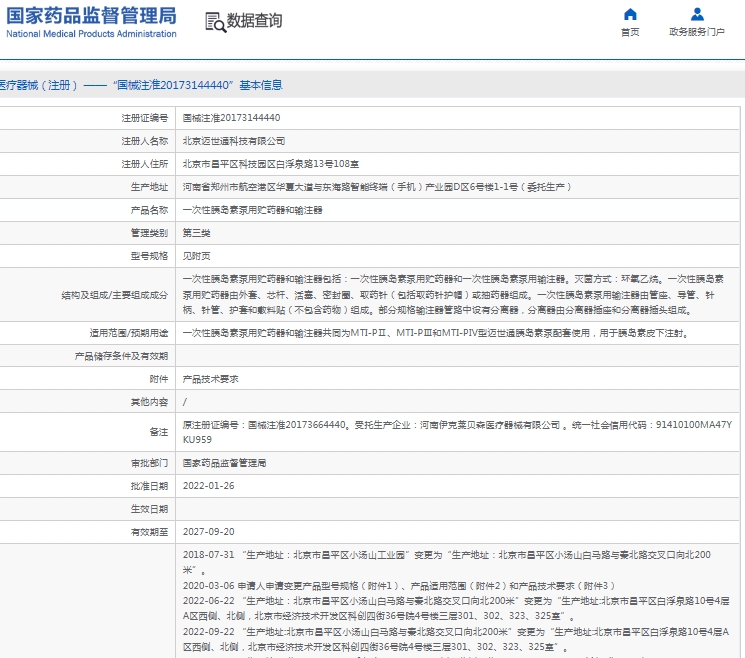
Task: Click address 北京市昌平区科技园区白浮泉路13号108室
Action: click(x=271, y=164)
